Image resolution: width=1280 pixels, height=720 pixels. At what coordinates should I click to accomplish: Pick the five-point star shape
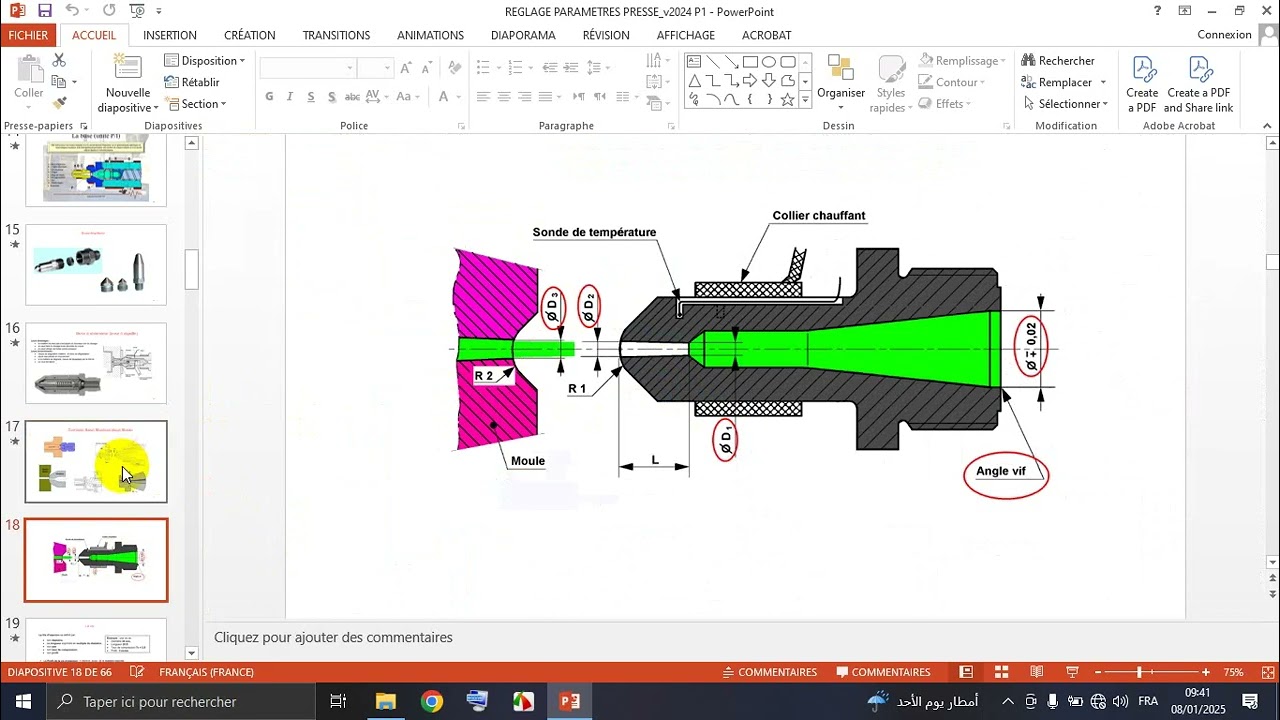788,99
